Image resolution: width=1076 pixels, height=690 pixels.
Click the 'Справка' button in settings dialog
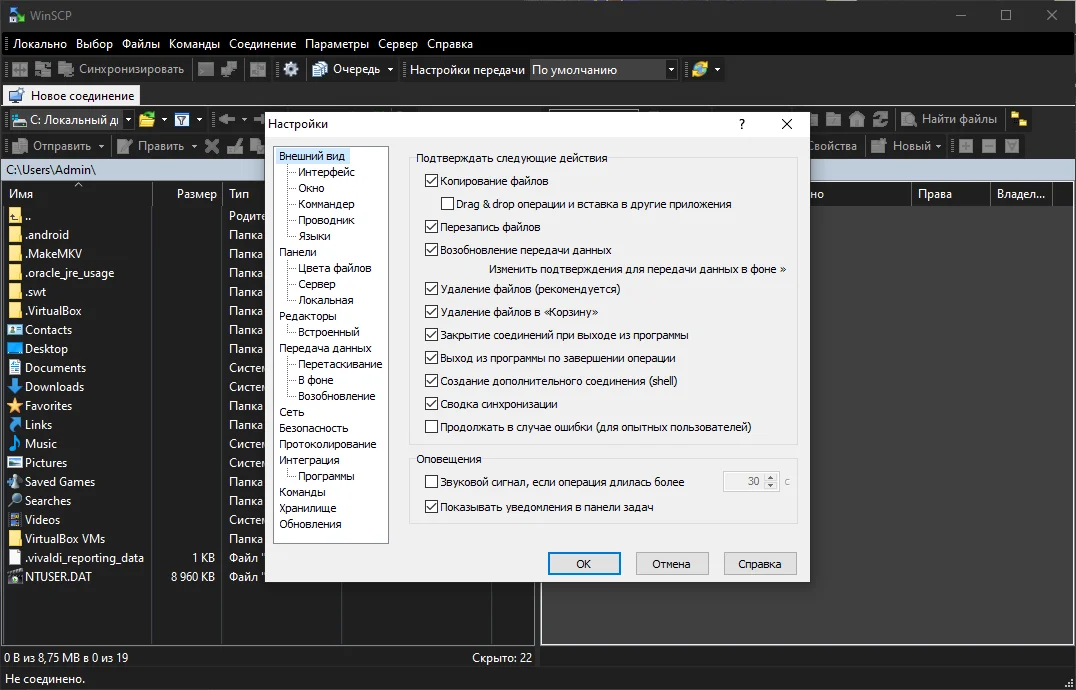[760, 564]
